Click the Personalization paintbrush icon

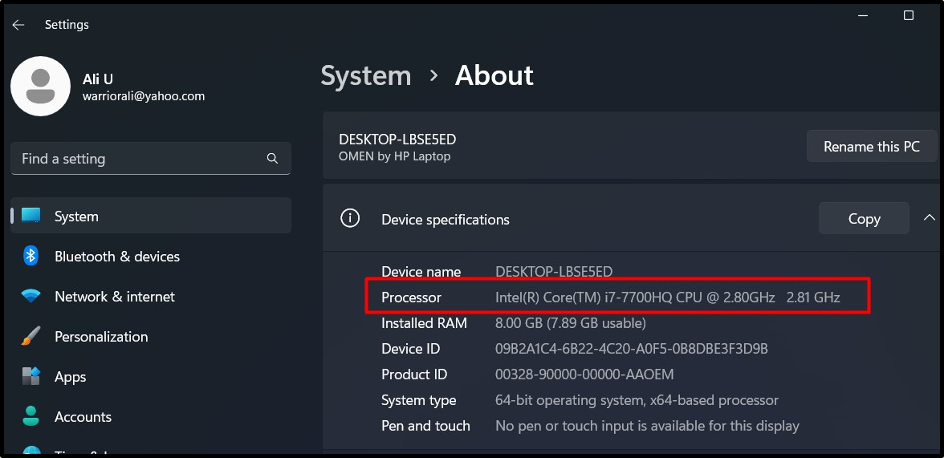pyautogui.click(x=31, y=337)
